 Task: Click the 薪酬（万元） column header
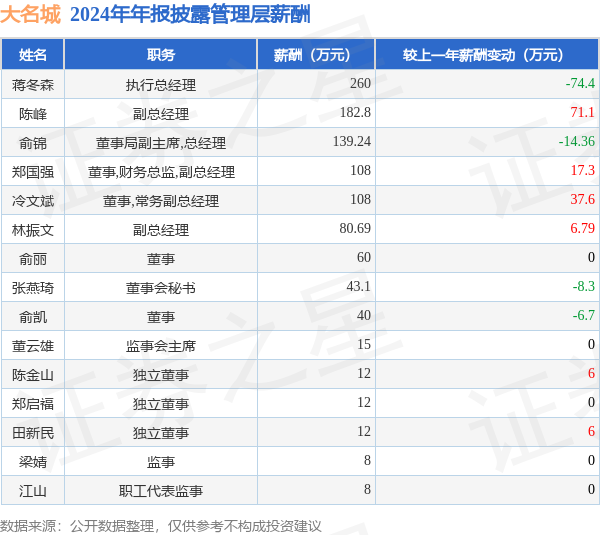pos(316,55)
